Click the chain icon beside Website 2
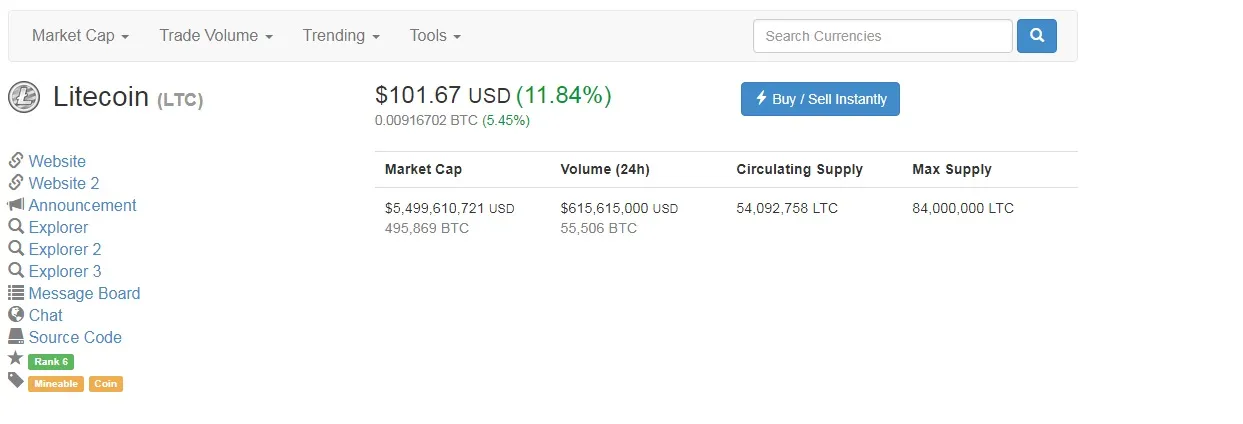The height and width of the screenshot is (424, 1243). pyautogui.click(x=16, y=183)
